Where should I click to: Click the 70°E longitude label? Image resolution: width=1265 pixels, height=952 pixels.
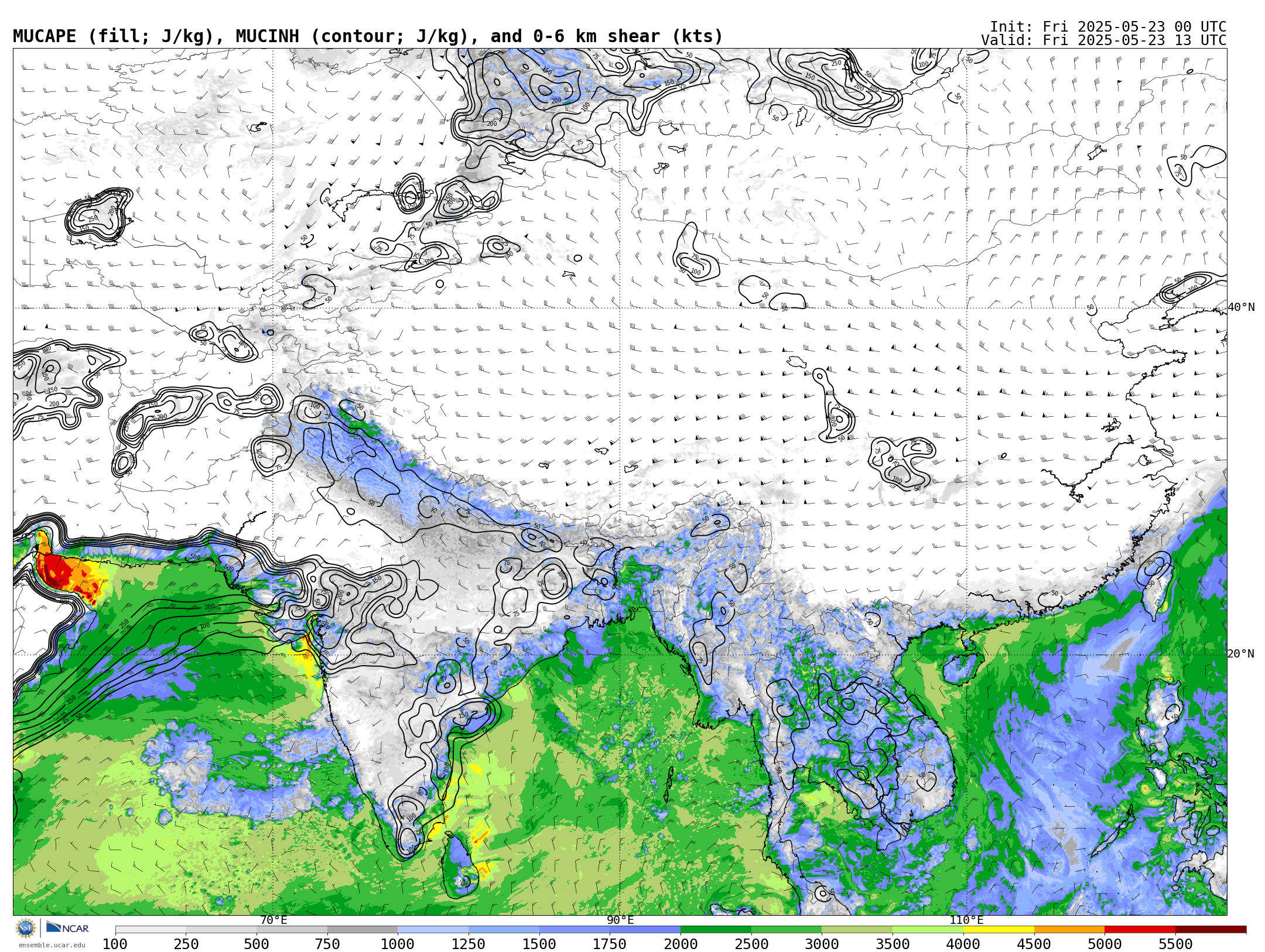pos(273,920)
